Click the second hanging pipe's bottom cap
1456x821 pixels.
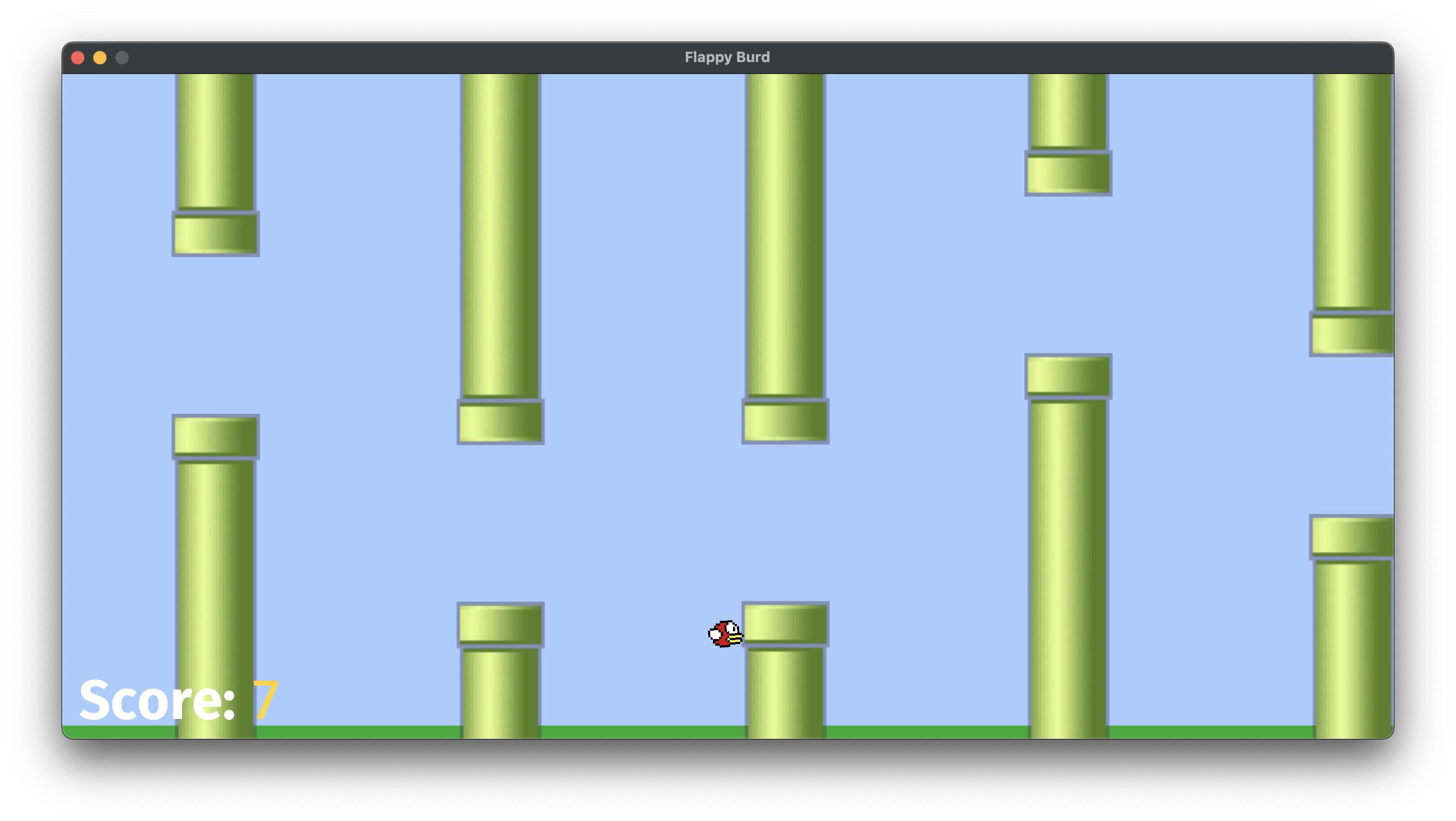(x=500, y=422)
